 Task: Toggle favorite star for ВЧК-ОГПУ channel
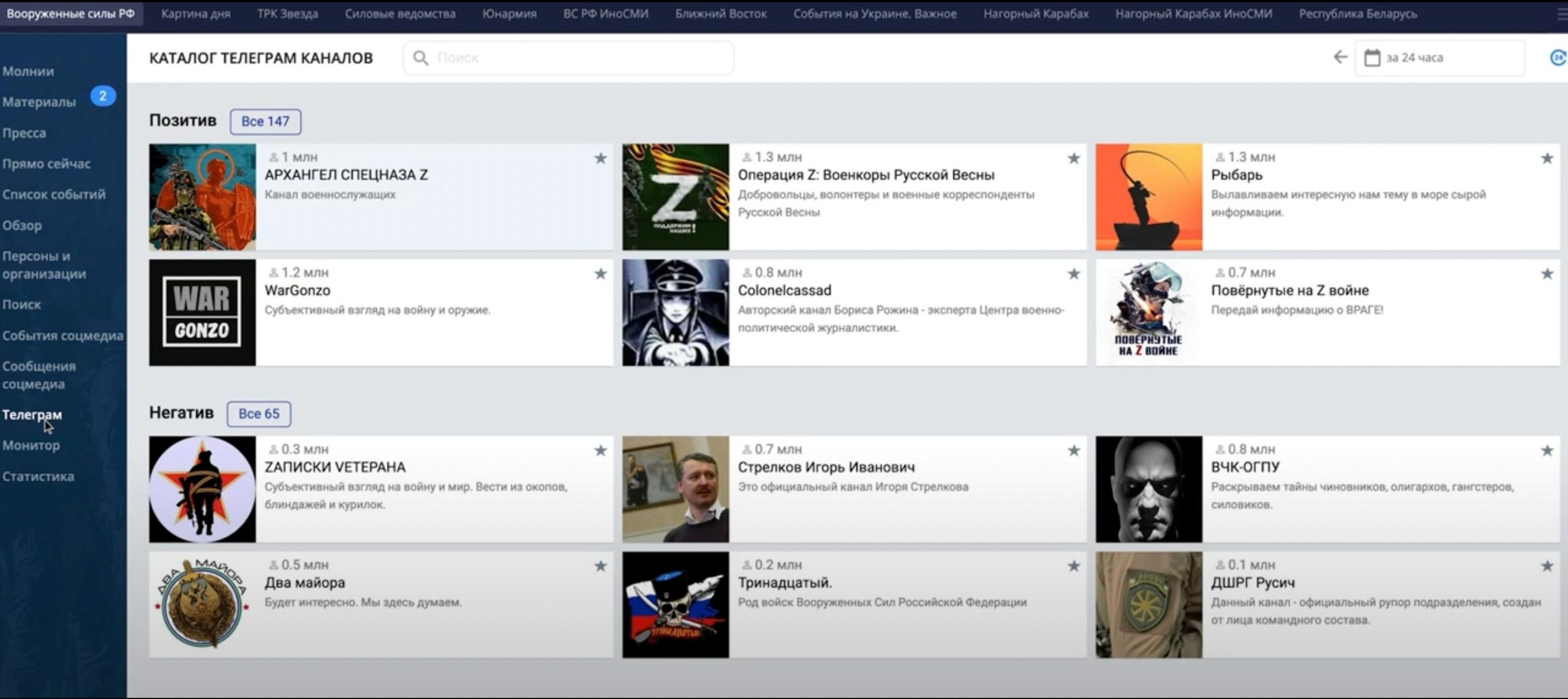(1547, 451)
